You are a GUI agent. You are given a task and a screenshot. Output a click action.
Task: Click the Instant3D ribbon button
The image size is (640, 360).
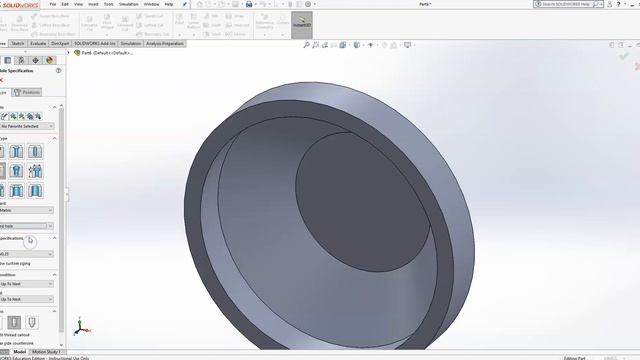tap(302, 25)
